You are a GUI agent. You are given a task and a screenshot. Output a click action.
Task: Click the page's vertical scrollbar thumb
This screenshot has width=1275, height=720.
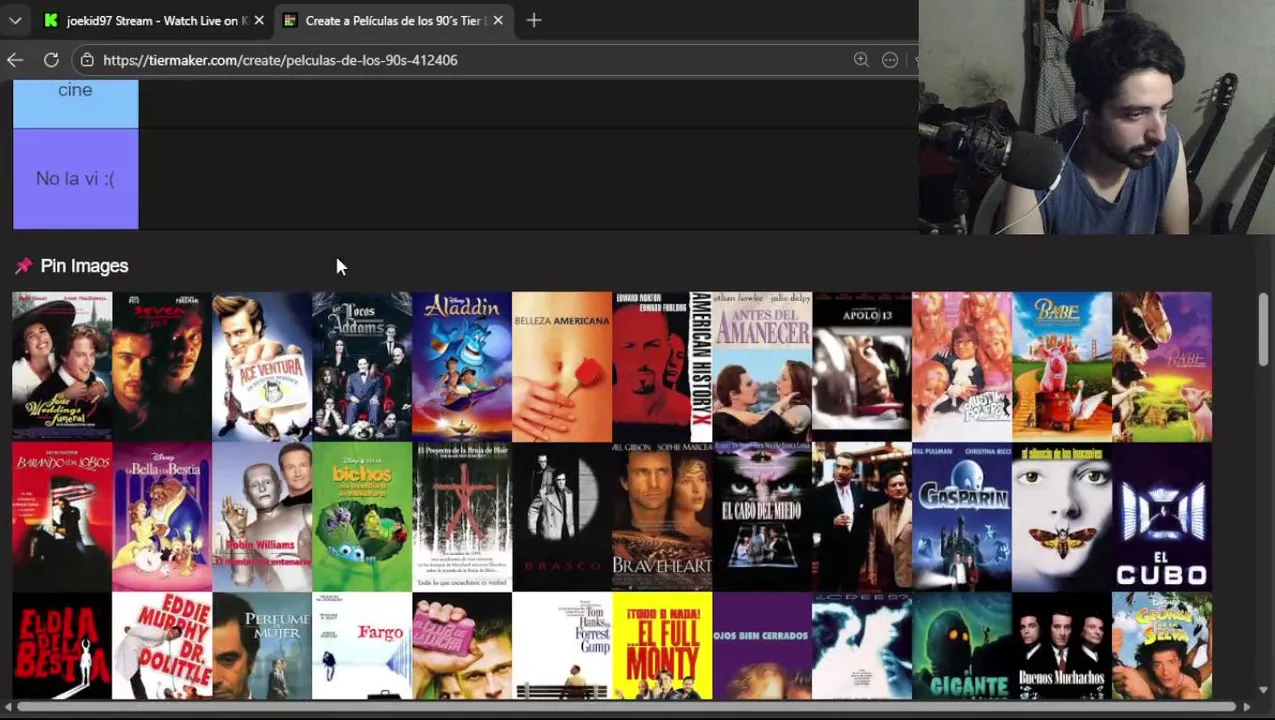pyautogui.click(x=1264, y=329)
